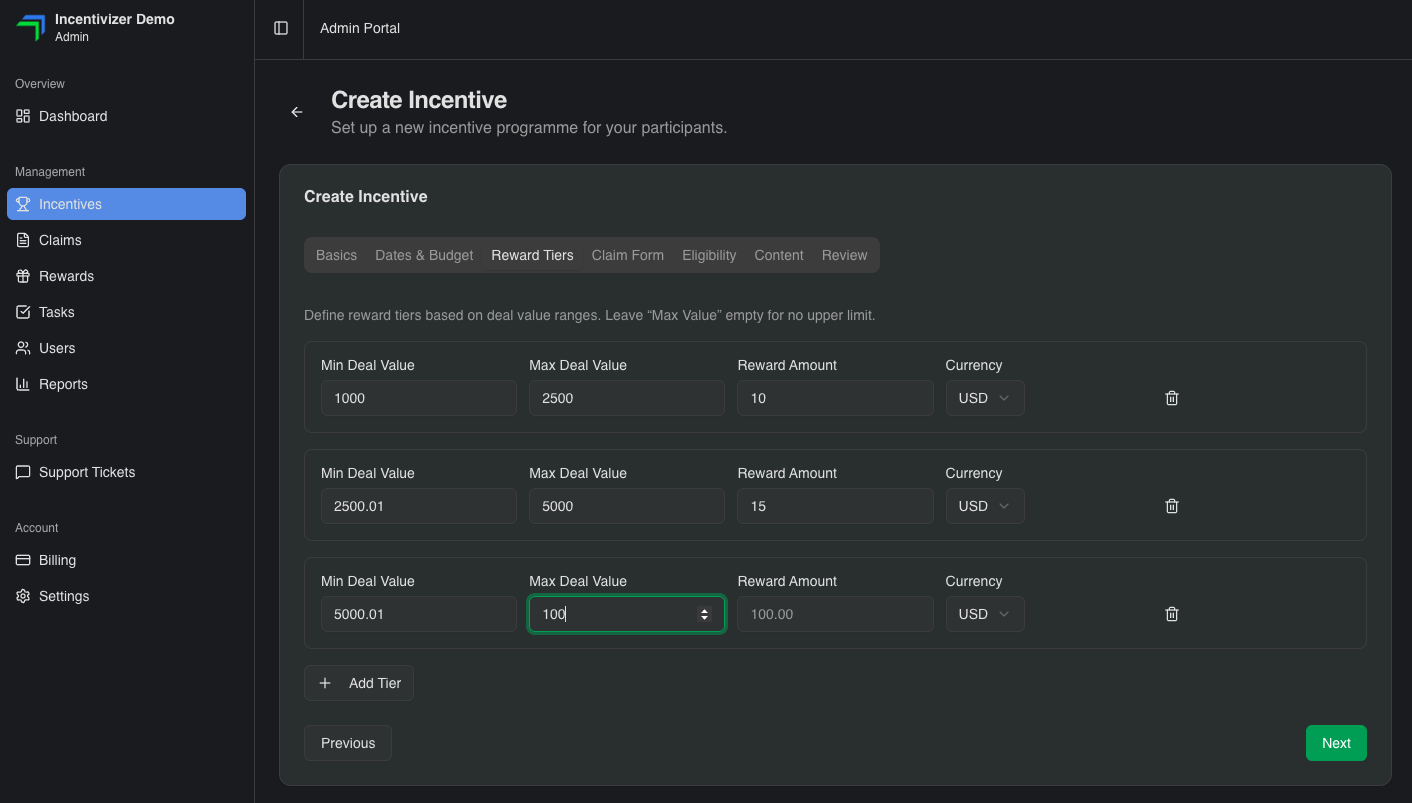Edit Reward Amount field containing 15
This screenshot has height=803, width=1412.
point(835,506)
